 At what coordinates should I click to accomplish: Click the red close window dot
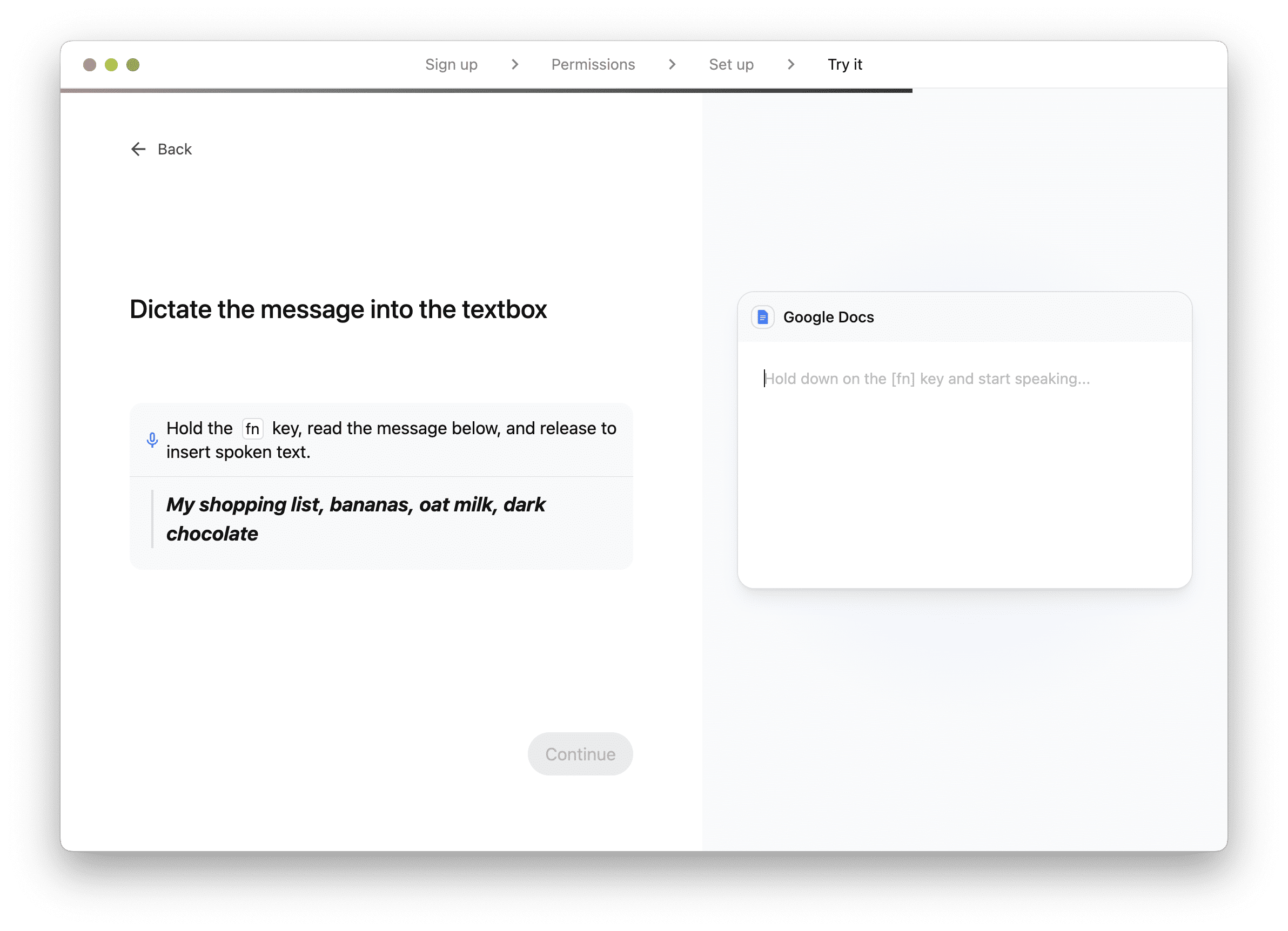point(90,65)
